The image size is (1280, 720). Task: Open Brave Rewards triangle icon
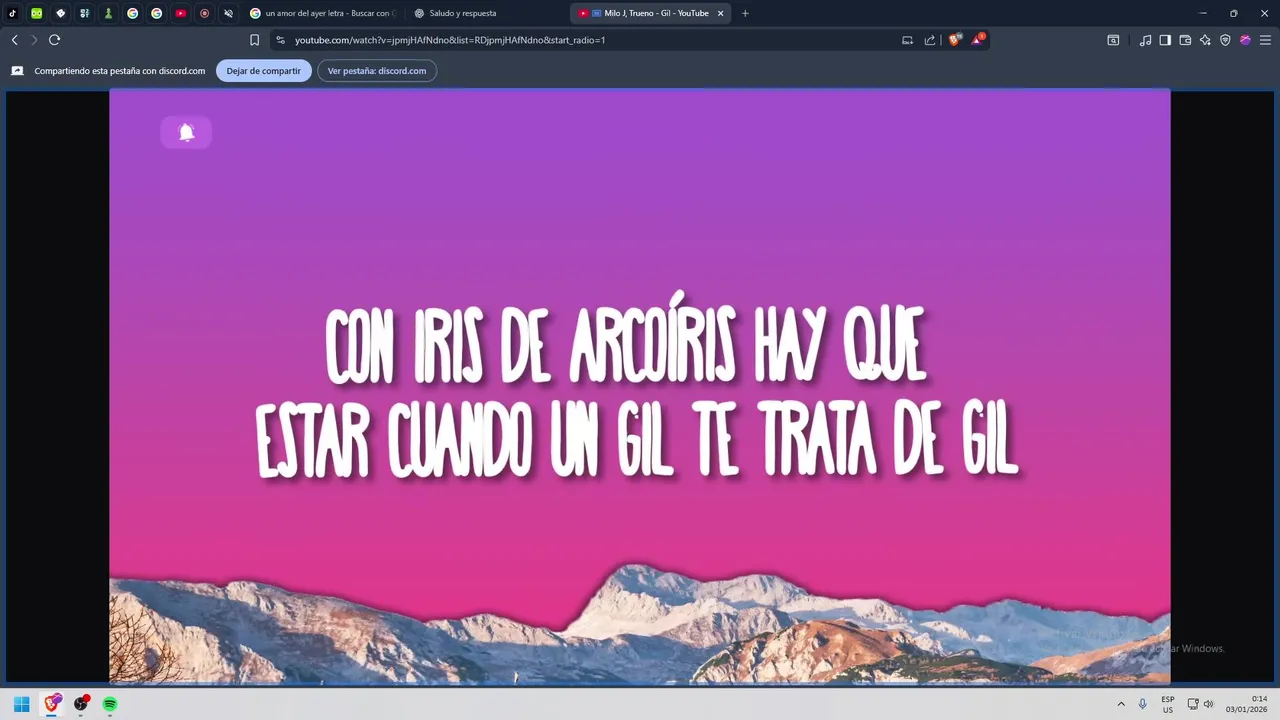click(x=978, y=40)
